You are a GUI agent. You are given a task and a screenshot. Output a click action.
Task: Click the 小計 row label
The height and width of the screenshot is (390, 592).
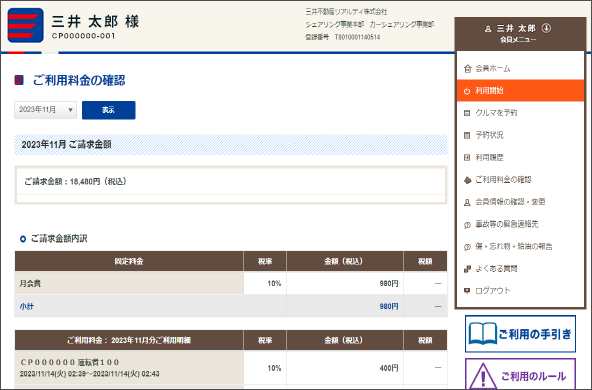click(26, 306)
